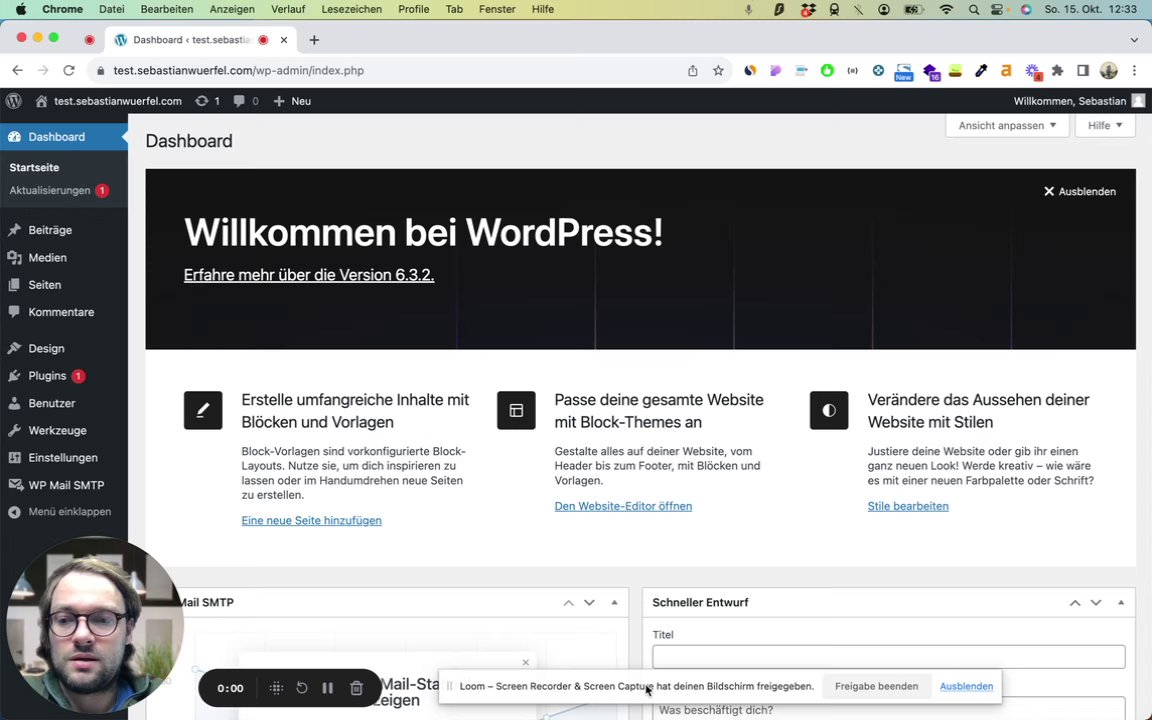The width and height of the screenshot is (1152, 720).
Task: Open WP Mail SMTP menu
Action: point(64,485)
